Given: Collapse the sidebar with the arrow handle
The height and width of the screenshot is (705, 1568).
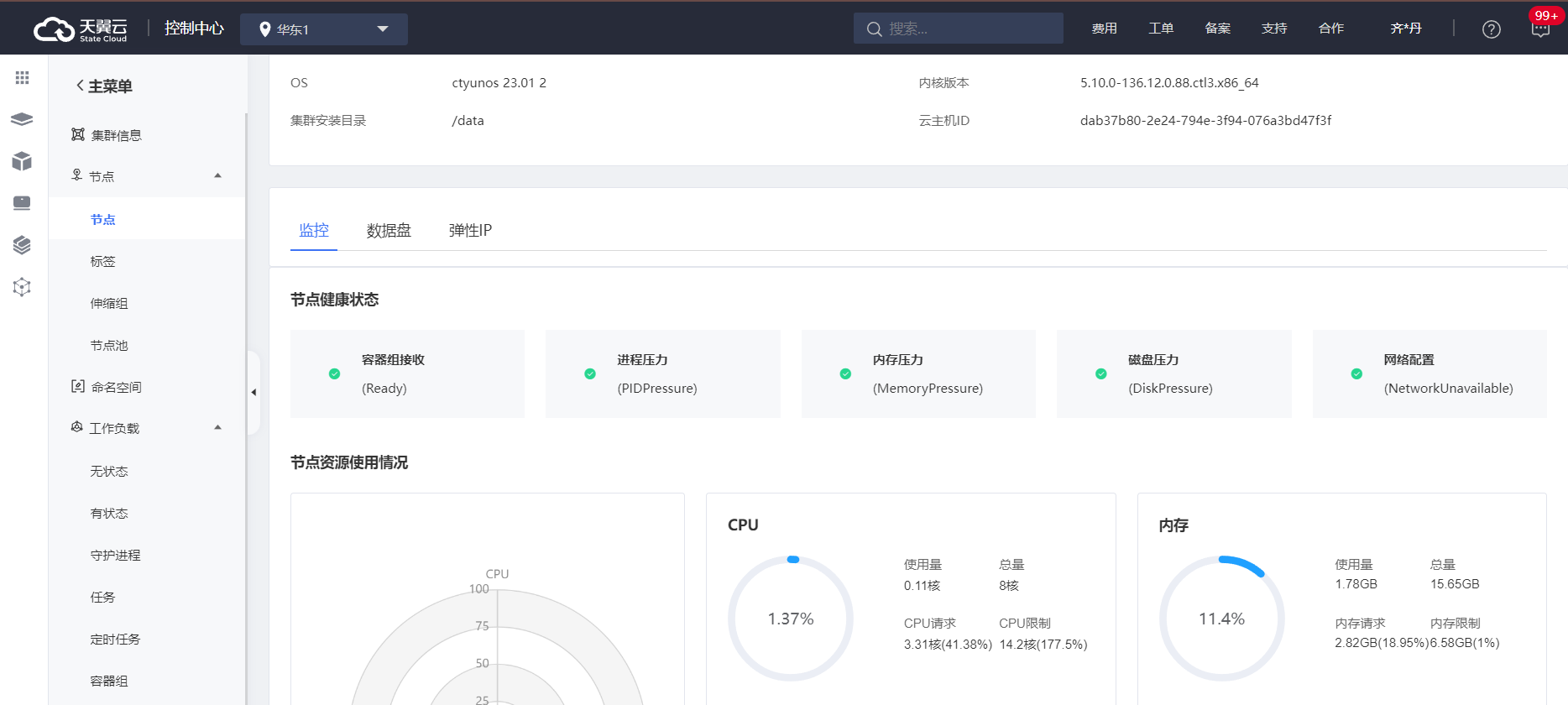Looking at the screenshot, I should pyautogui.click(x=253, y=392).
